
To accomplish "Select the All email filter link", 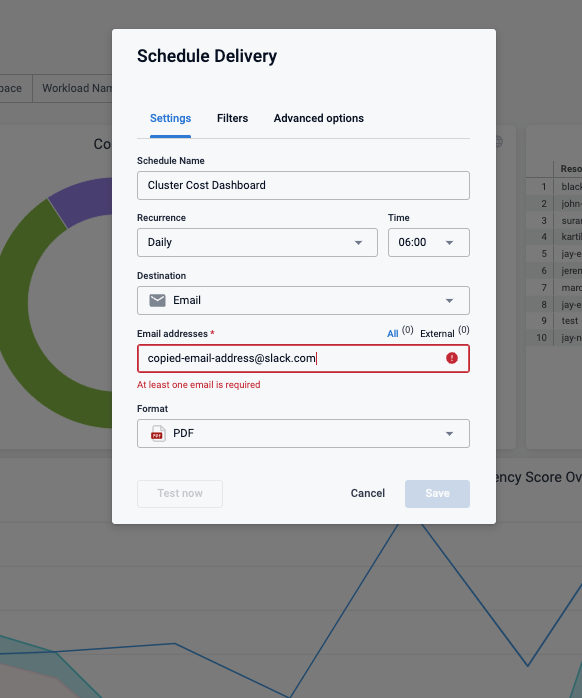I will pyautogui.click(x=393, y=333).
